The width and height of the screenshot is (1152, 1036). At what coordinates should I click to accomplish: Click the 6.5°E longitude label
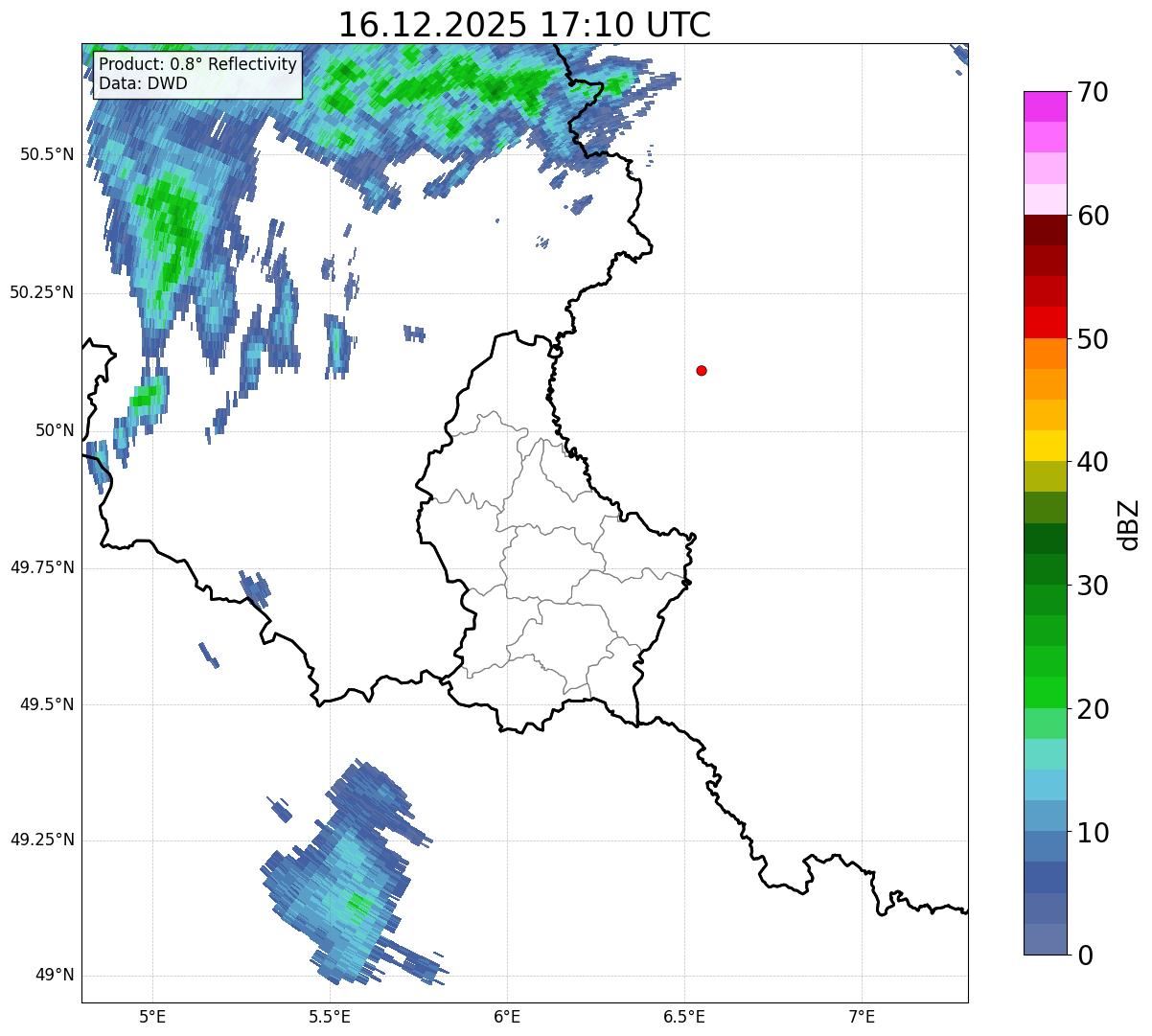(684, 1016)
